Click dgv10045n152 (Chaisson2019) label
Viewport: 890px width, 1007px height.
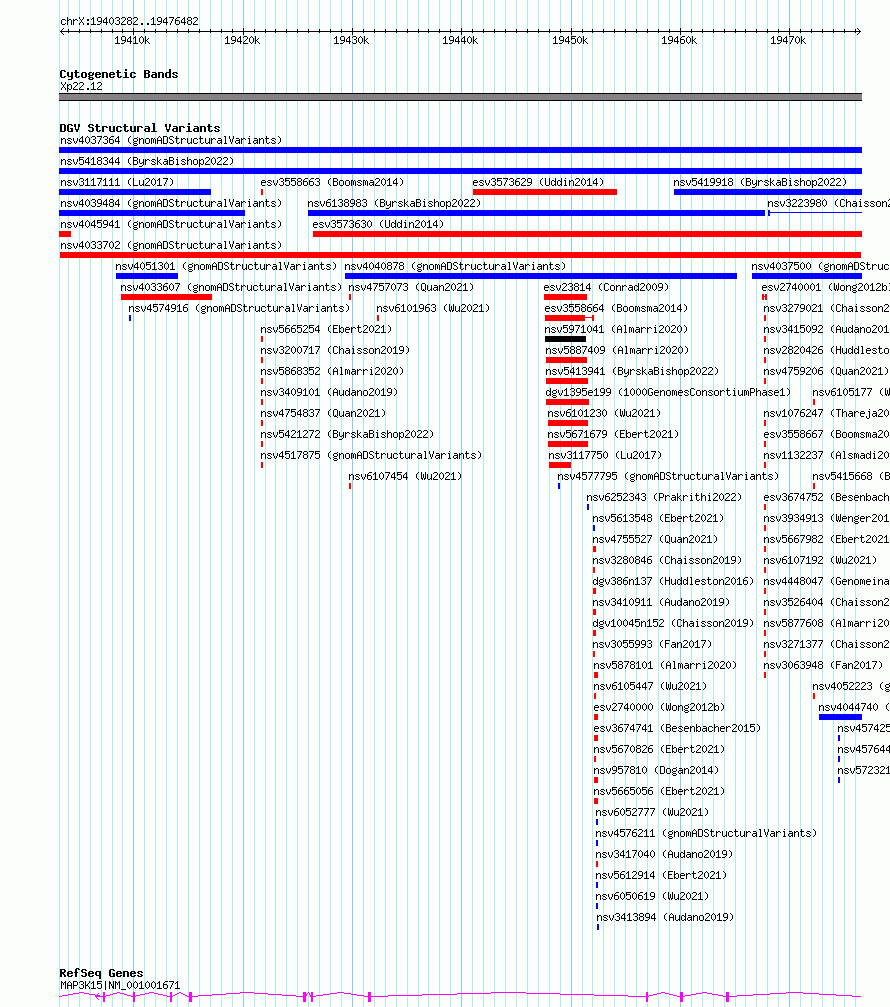click(x=673, y=623)
